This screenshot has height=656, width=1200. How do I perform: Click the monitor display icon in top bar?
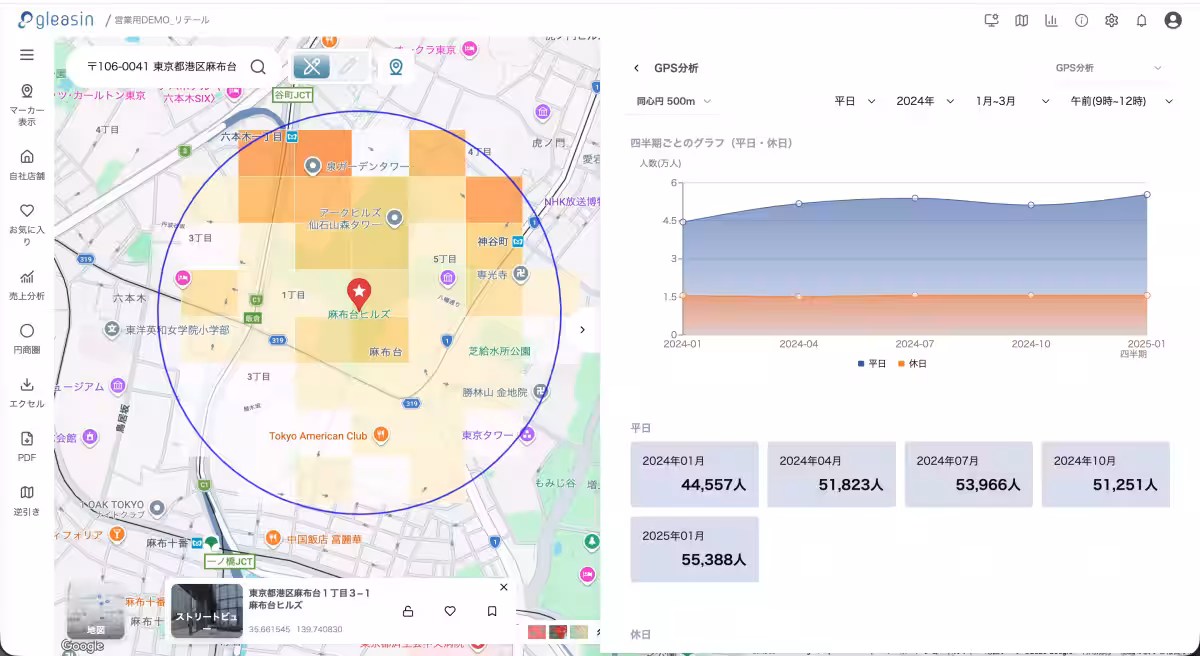tap(992, 20)
